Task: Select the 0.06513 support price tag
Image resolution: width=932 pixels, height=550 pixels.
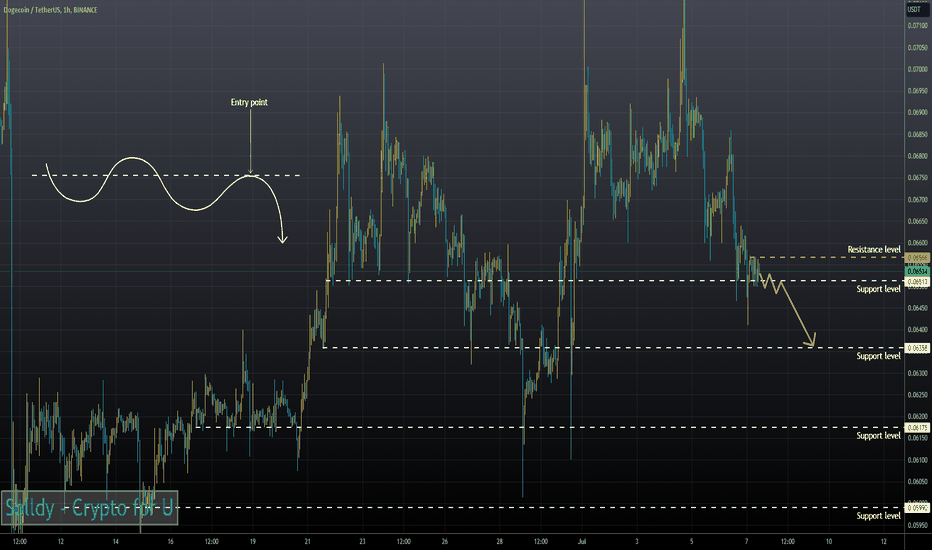Action: pos(918,281)
